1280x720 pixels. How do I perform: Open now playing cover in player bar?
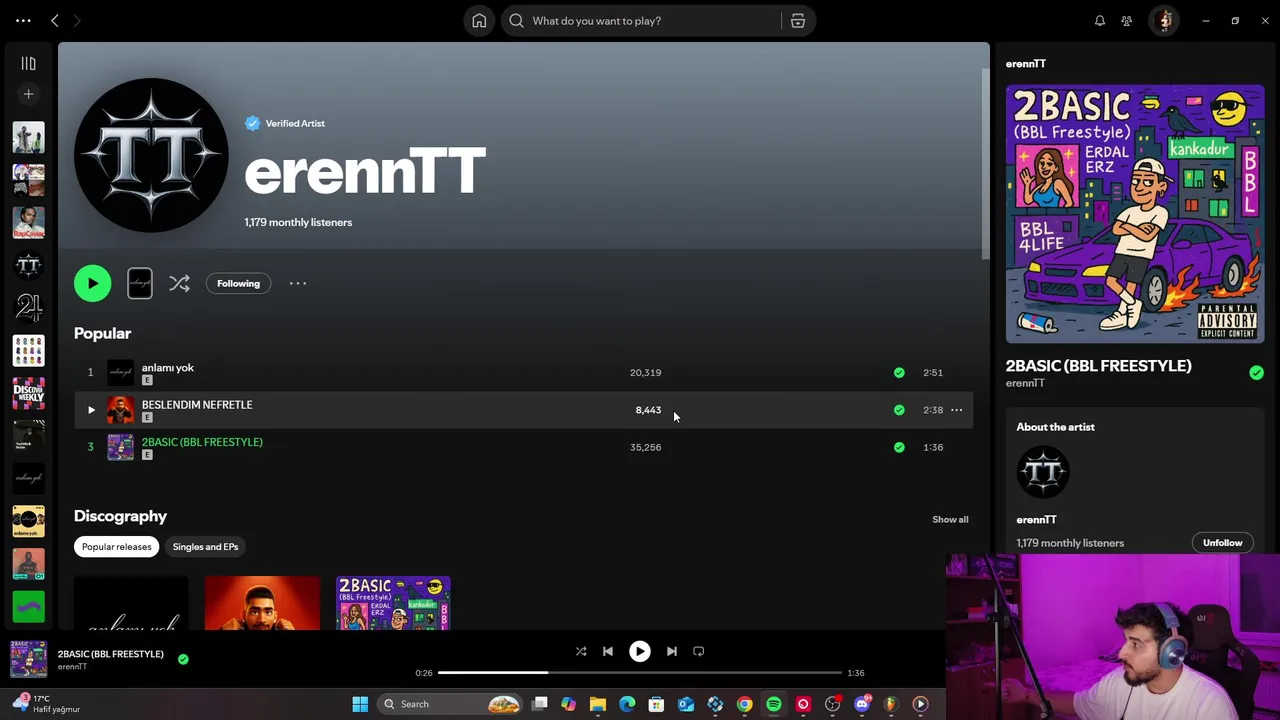(x=28, y=659)
